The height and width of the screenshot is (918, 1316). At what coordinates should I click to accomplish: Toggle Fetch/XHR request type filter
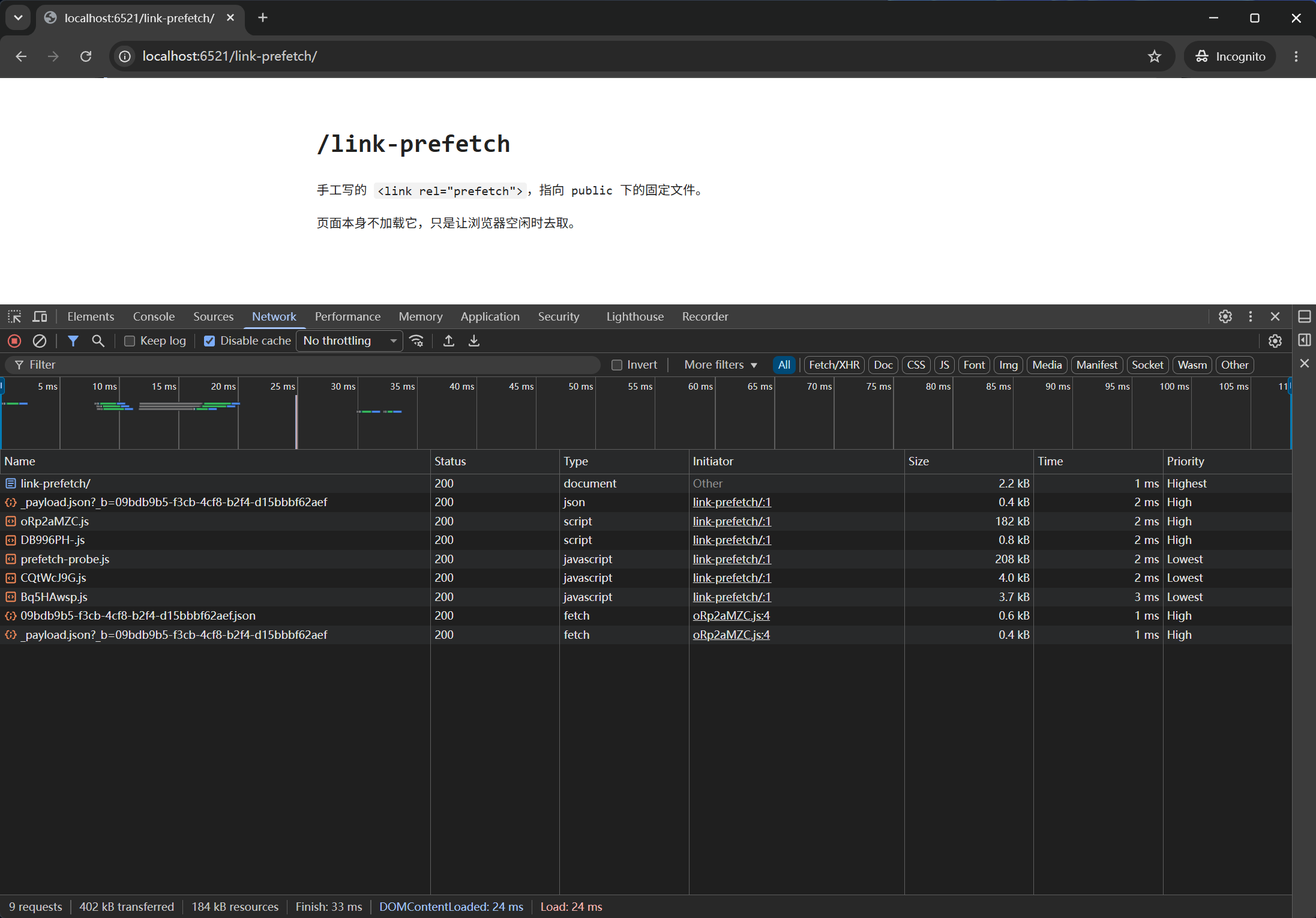click(834, 365)
